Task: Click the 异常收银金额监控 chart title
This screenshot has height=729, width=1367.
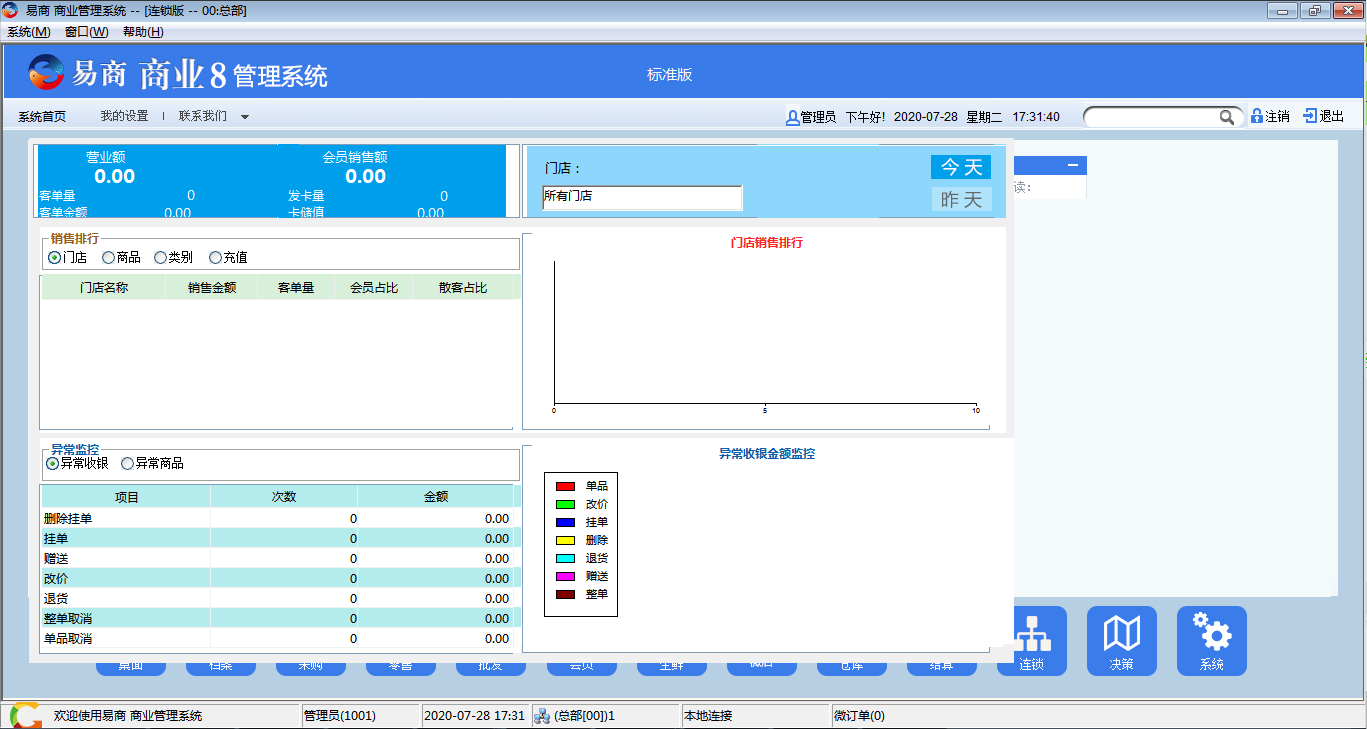Action: (x=767, y=454)
